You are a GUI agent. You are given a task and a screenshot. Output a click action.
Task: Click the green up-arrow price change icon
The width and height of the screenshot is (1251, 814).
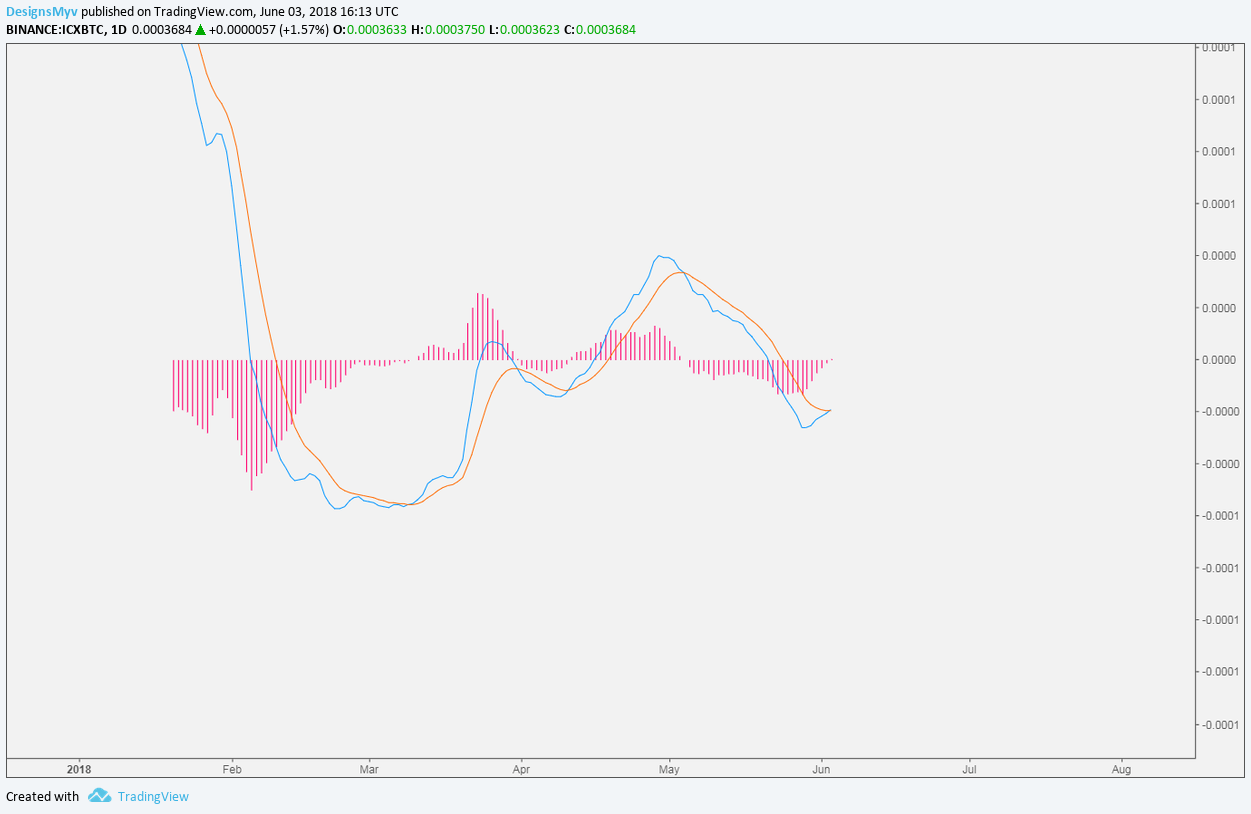coord(200,30)
